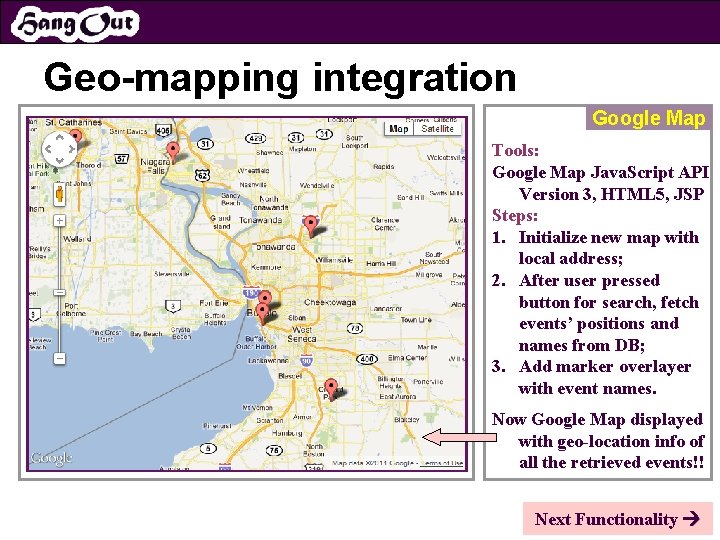Click the zoom slider handle

(59, 292)
